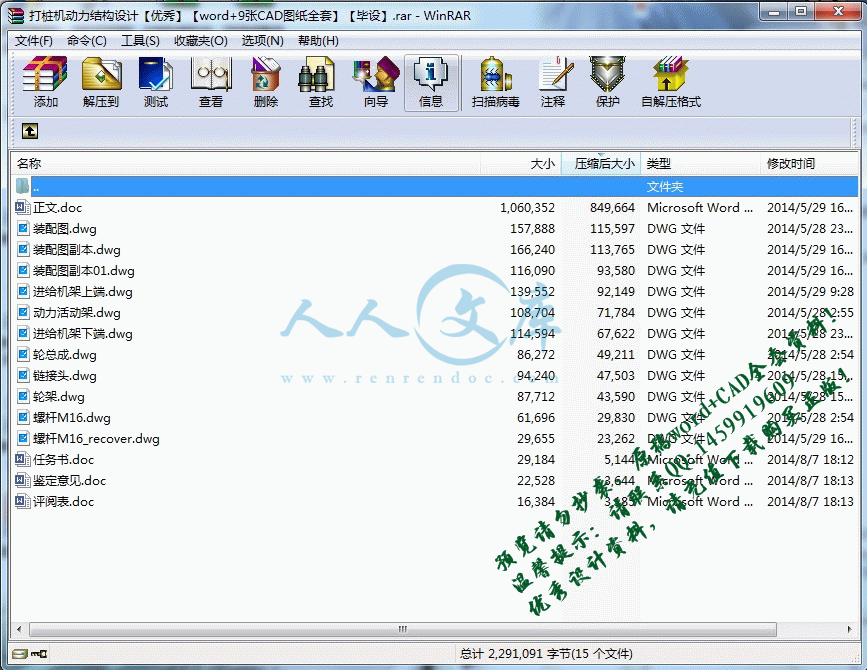
Task: Sort by Modified (修改时间) column header
Action: pyautogui.click(x=809, y=164)
